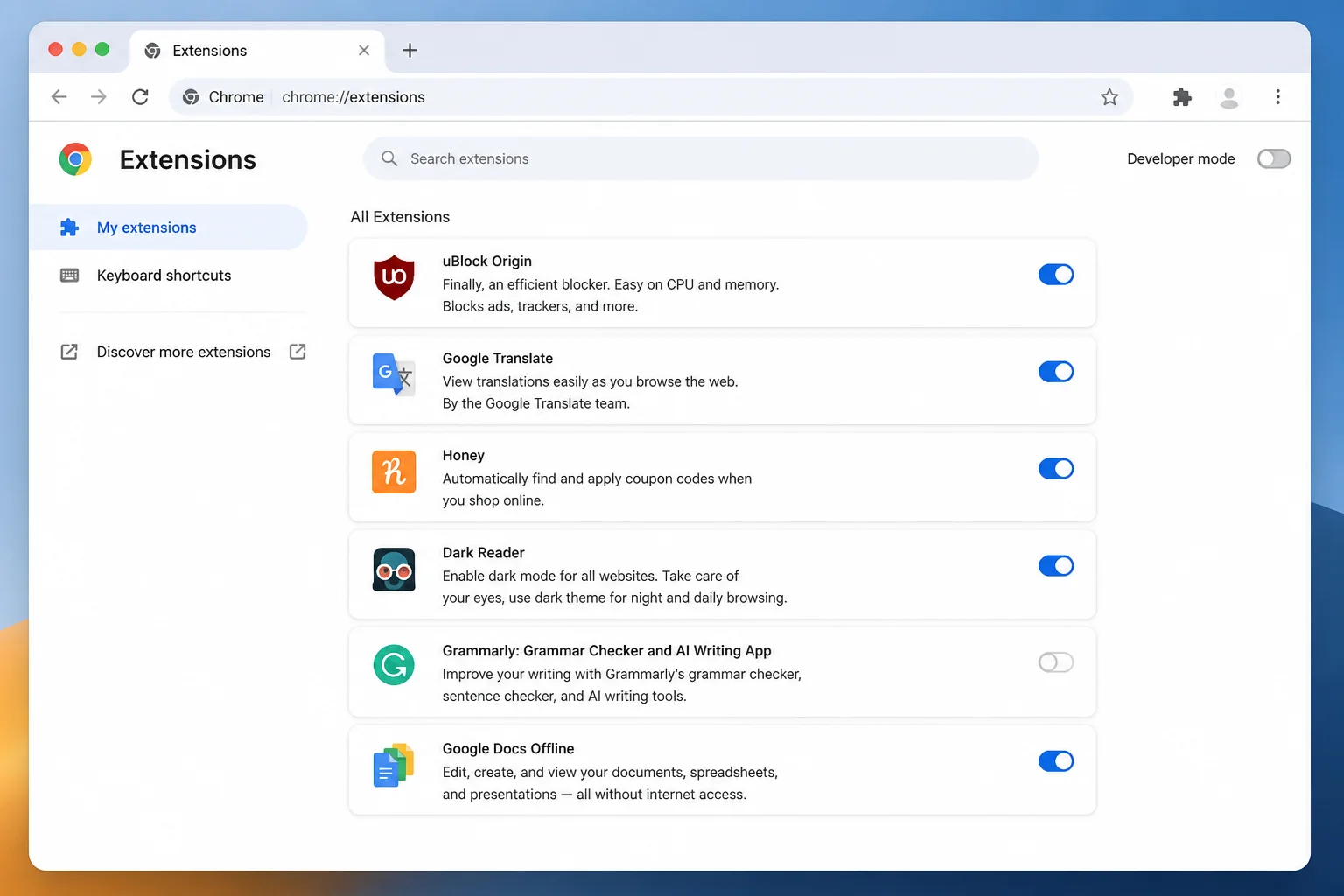
Task: Bookmark this page with the star icon
Action: click(x=1109, y=97)
